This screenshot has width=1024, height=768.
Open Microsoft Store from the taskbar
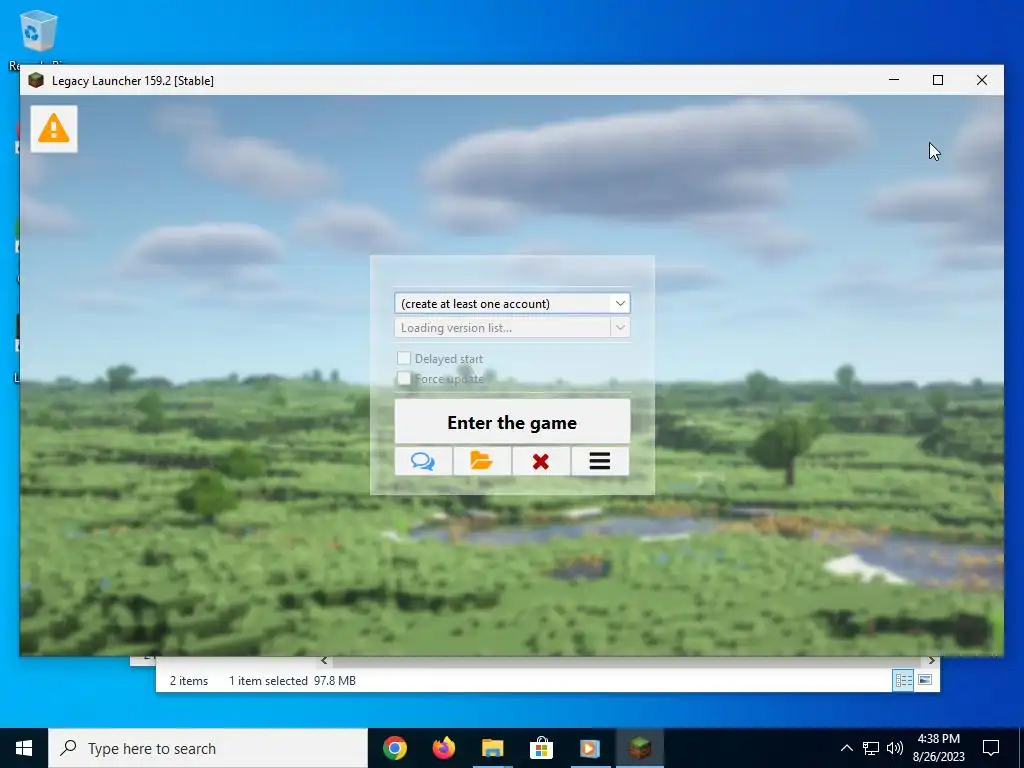click(x=541, y=748)
